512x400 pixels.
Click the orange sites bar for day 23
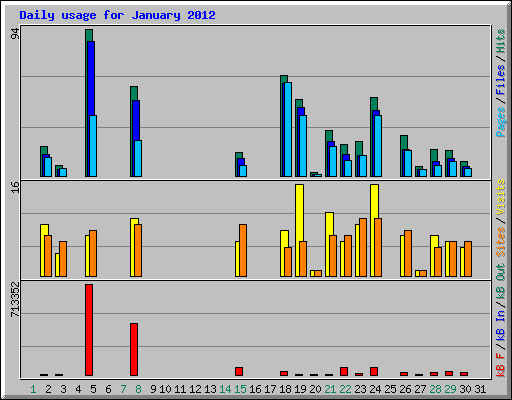pyautogui.click(x=363, y=247)
